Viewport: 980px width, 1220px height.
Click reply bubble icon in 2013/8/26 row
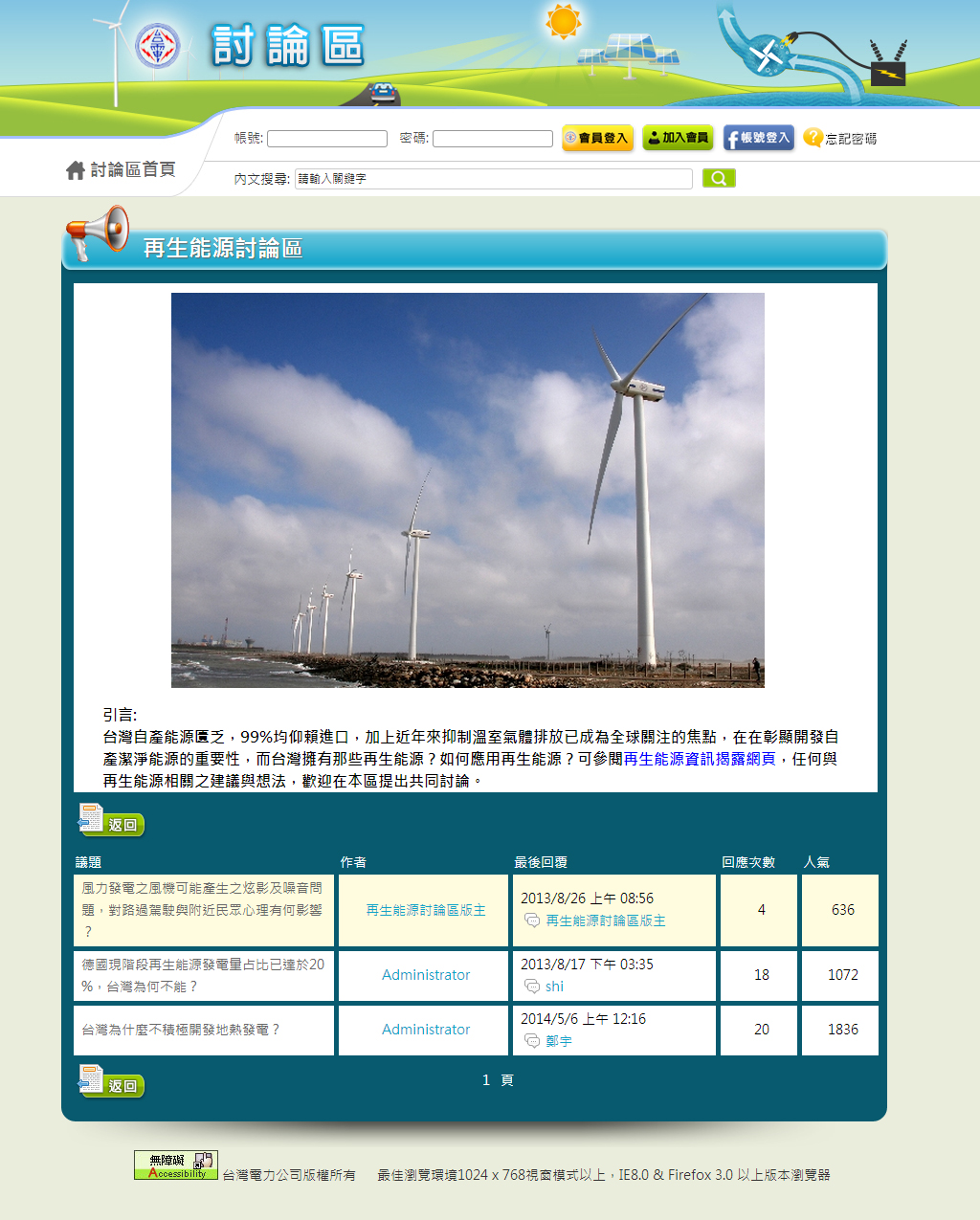[532, 921]
